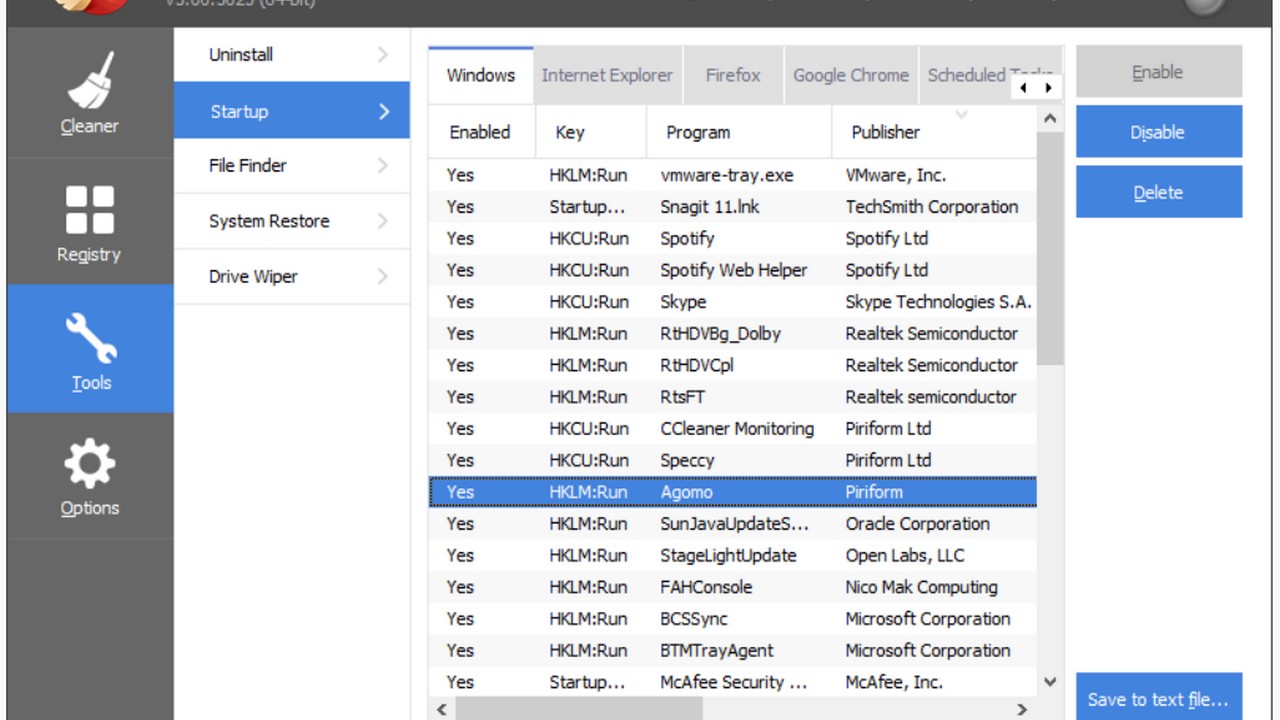The height and width of the screenshot is (720, 1280).
Task: Click the vertical scrollbar thumb
Action: pos(1050,248)
